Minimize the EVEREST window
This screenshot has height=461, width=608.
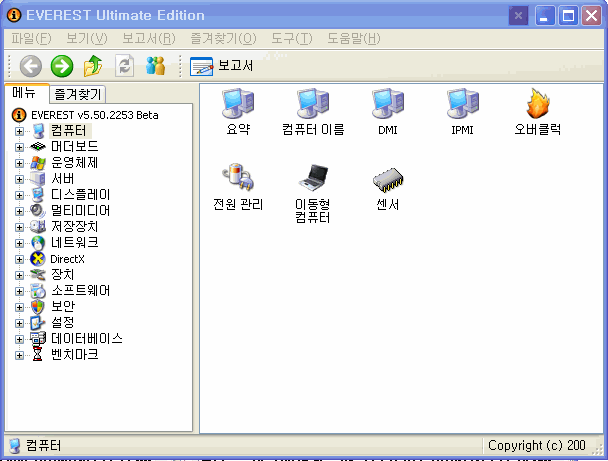click(544, 16)
